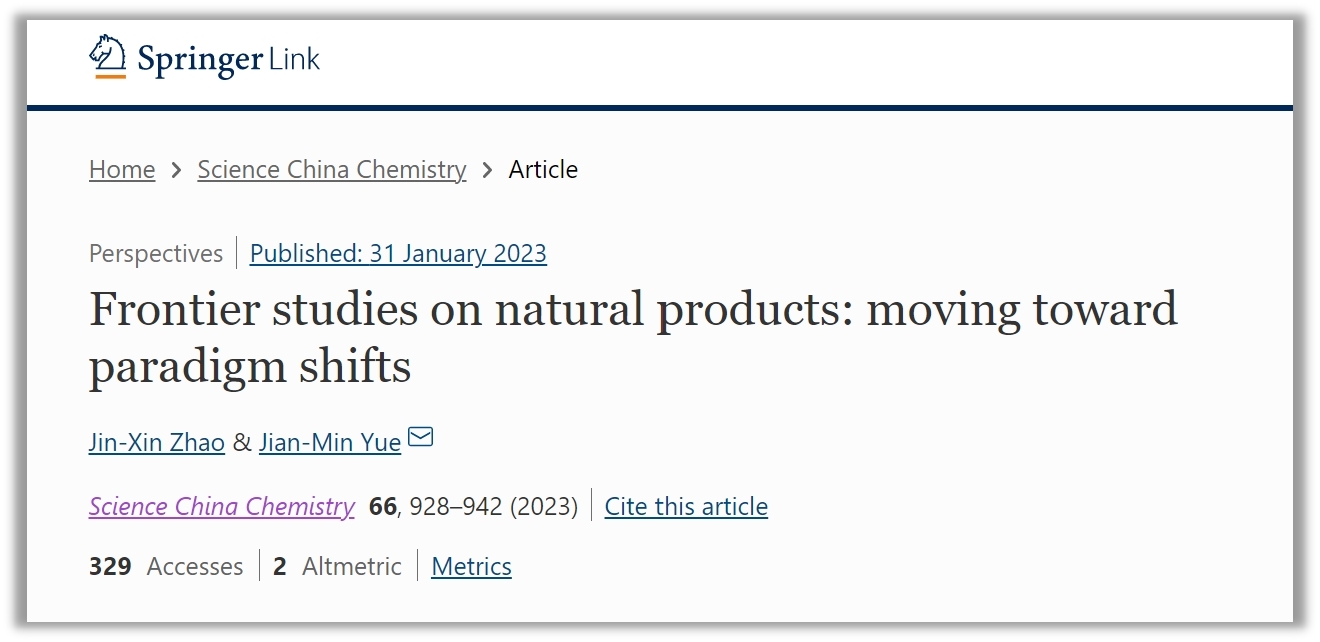Click the 2 Altmetric score
This screenshot has height=642, width=1320.
[x=337, y=567]
